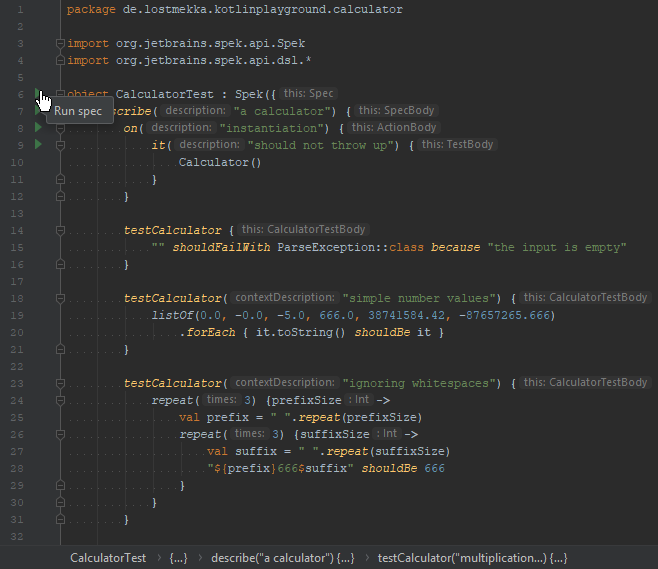Click the "this: TestBody" inlay hint
This screenshot has width=658, height=569.
pos(457,144)
